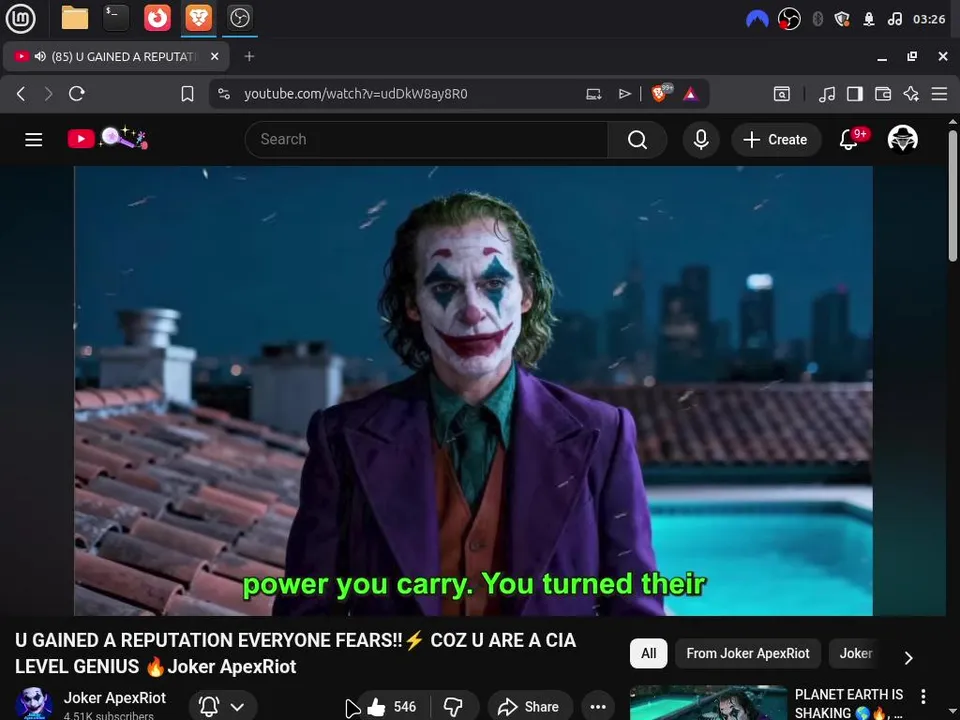Open the Bluetooth tray icon
Image resolution: width=960 pixels, height=720 pixels.
click(x=817, y=19)
